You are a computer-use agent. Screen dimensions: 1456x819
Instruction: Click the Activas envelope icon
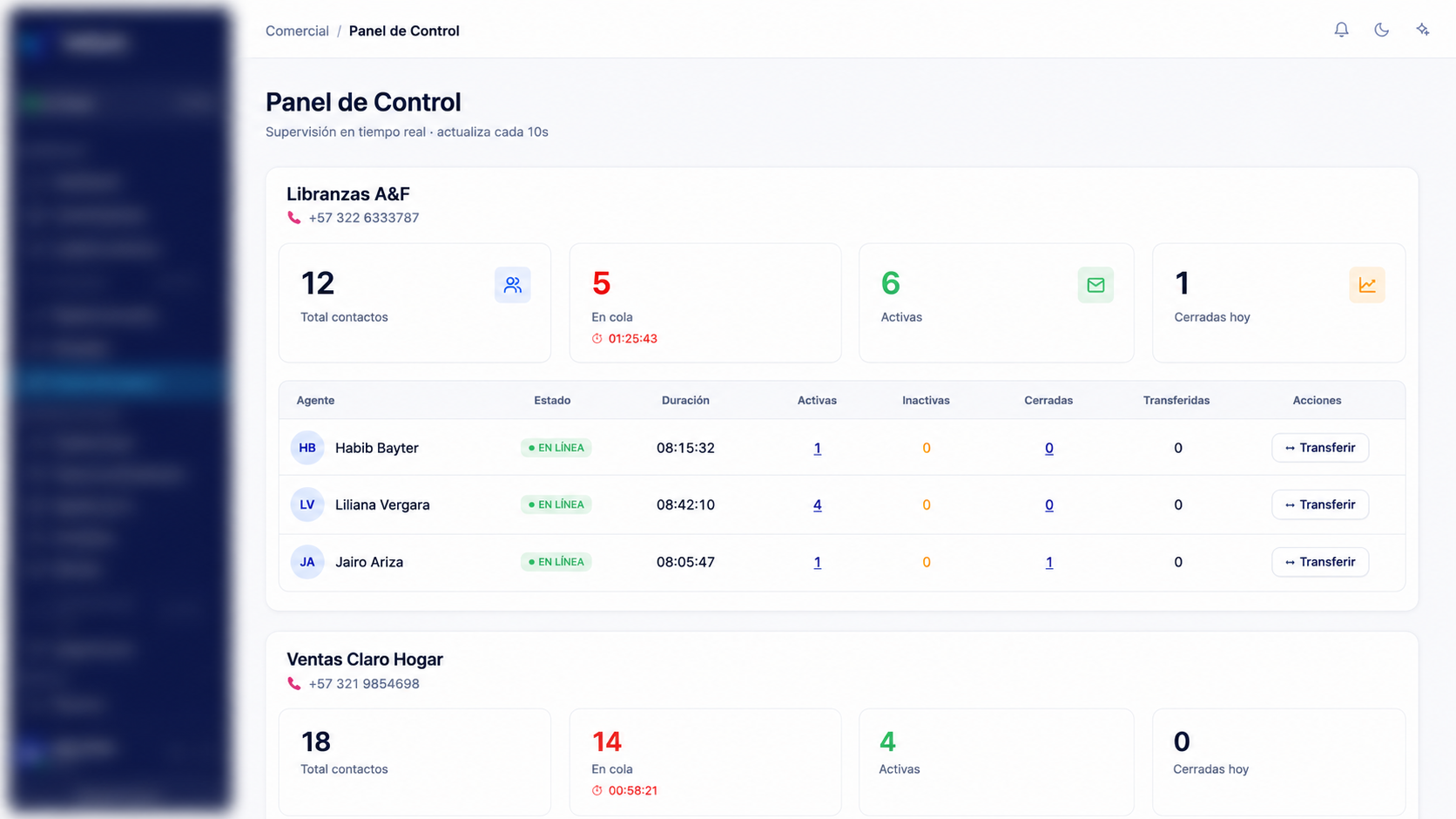1095,285
